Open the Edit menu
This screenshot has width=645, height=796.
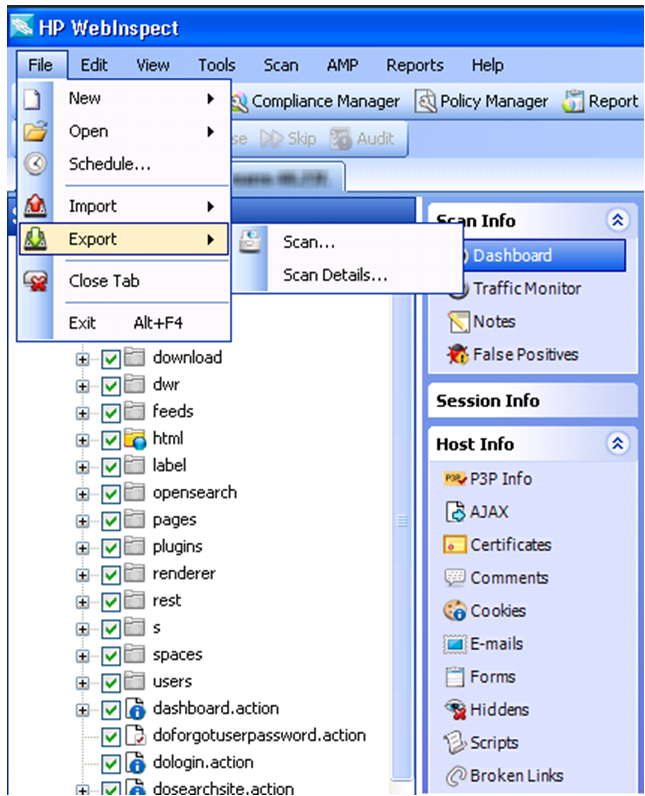coord(94,65)
